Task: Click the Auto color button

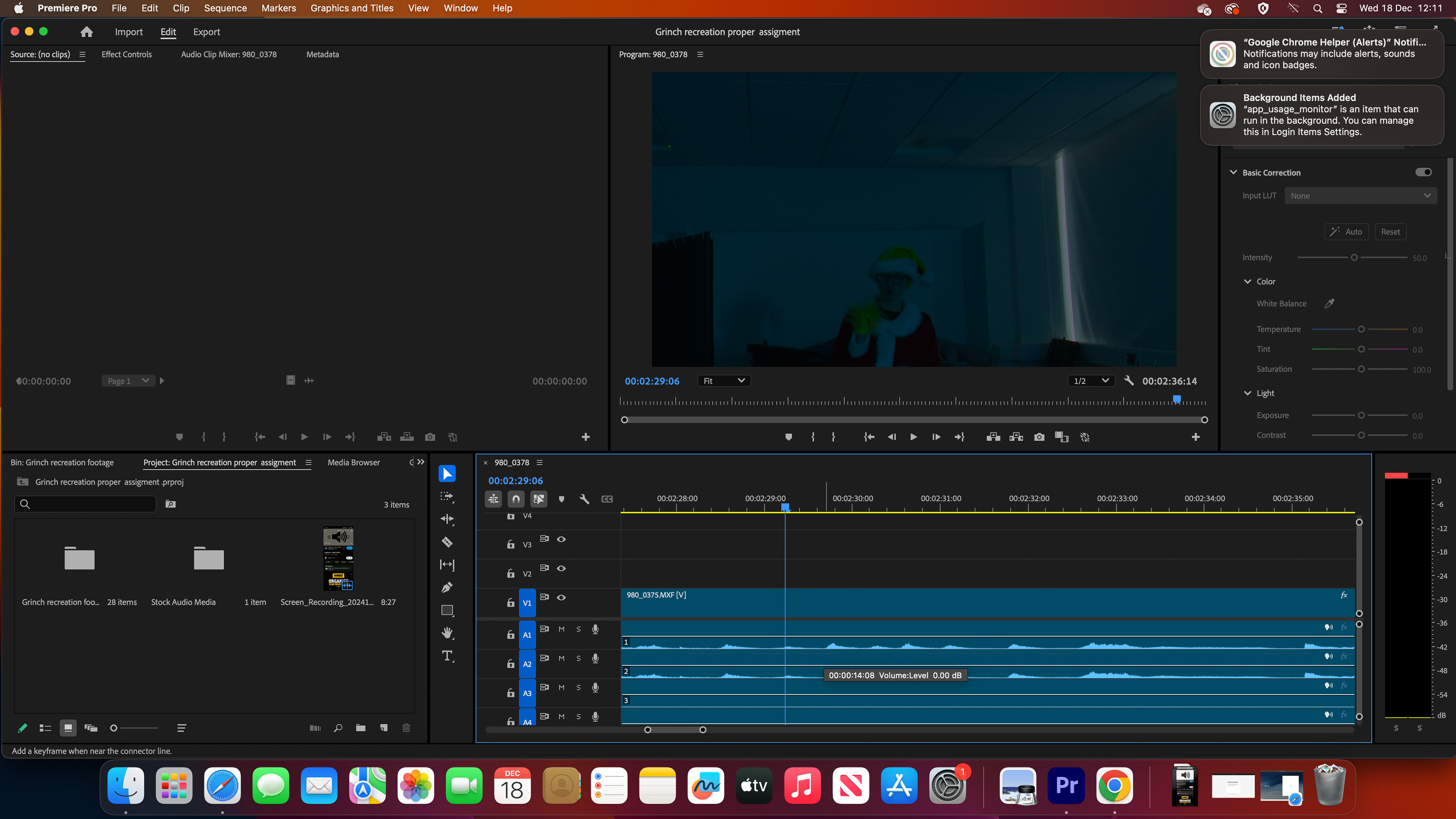Action: point(1346,232)
